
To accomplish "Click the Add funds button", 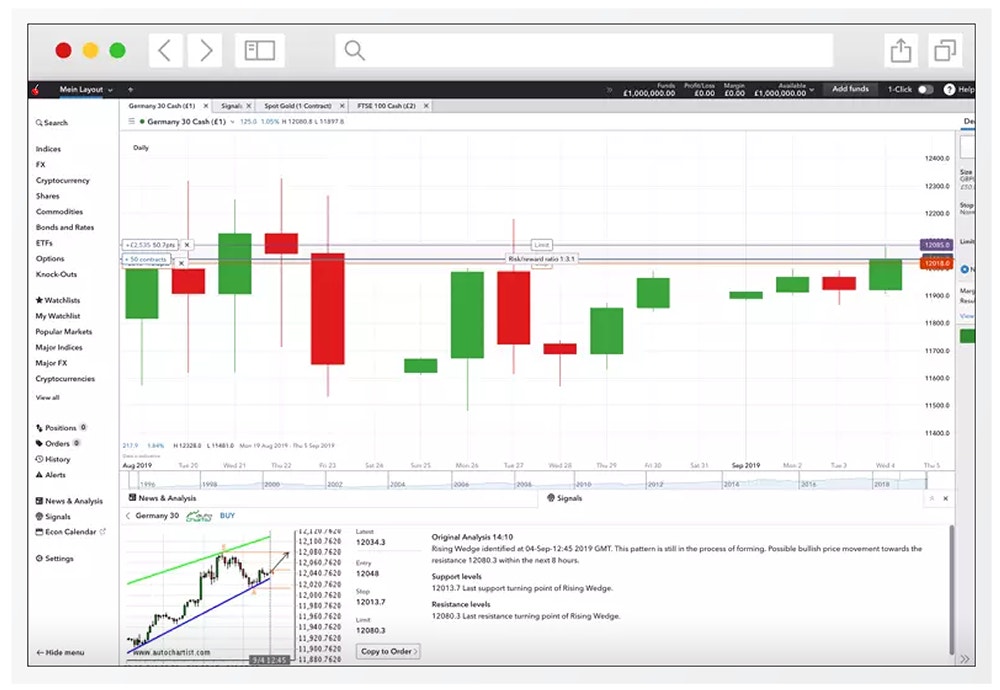I will click(850, 89).
